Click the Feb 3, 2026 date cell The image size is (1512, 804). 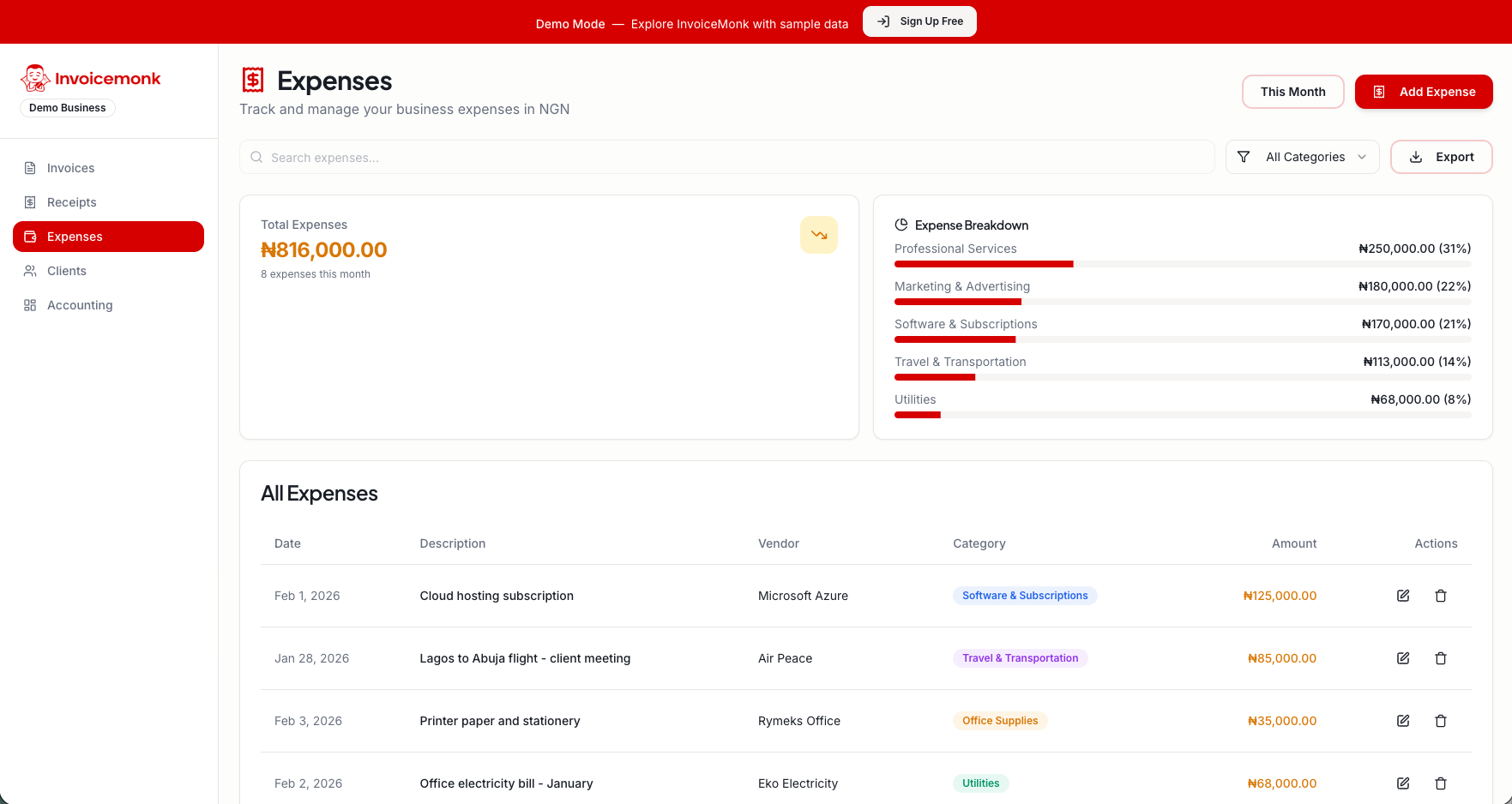(308, 721)
